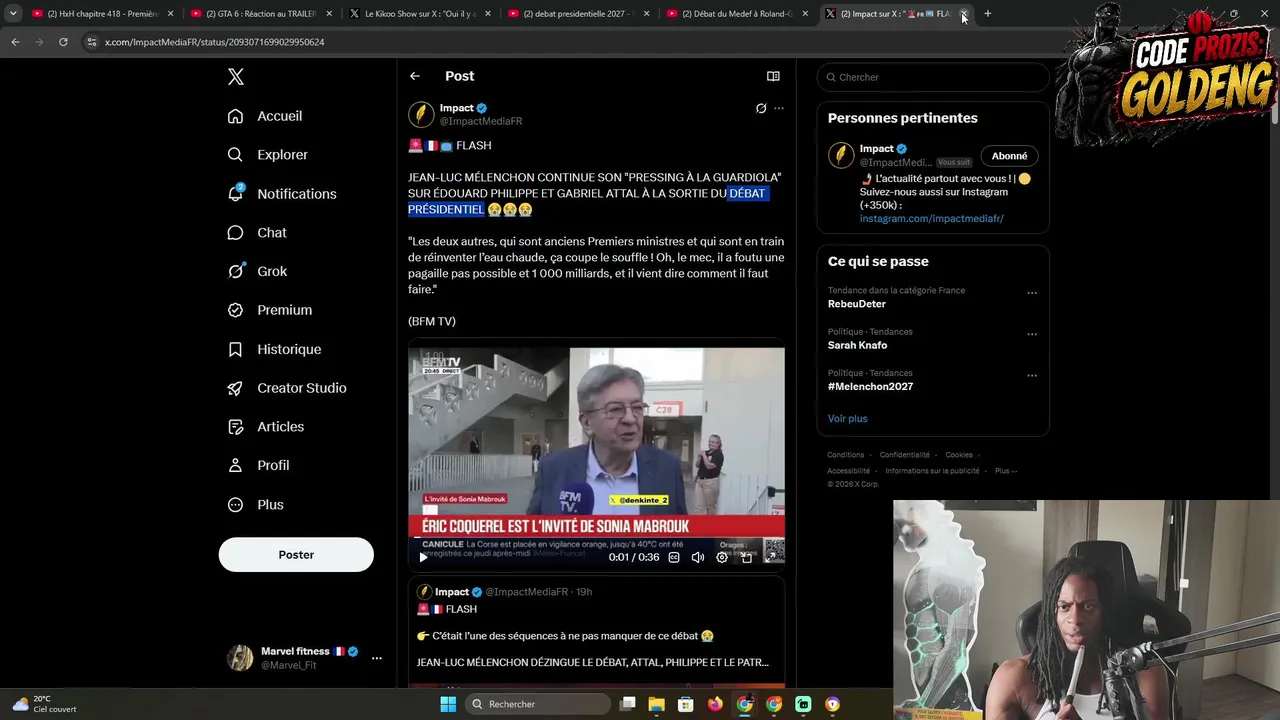The height and width of the screenshot is (720, 1280).
Task: Open Creator Studio
Action: tap(287, 388)
